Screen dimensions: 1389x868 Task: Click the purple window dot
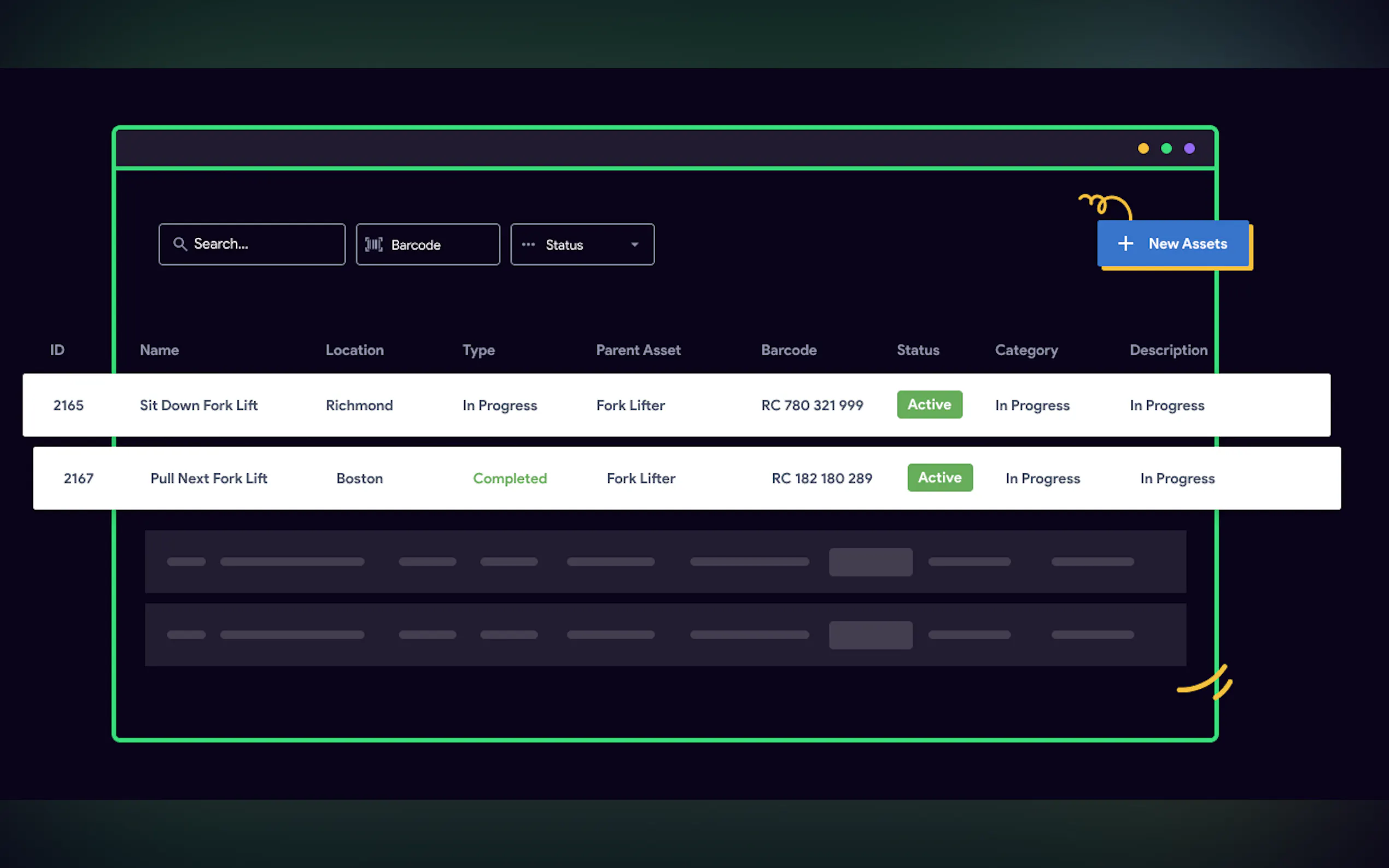coord(1189,149)
